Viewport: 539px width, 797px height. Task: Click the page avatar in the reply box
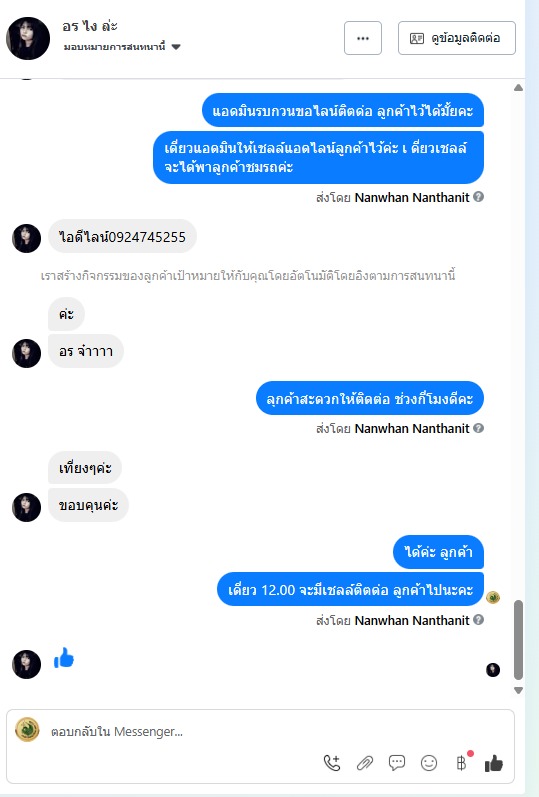27,730
